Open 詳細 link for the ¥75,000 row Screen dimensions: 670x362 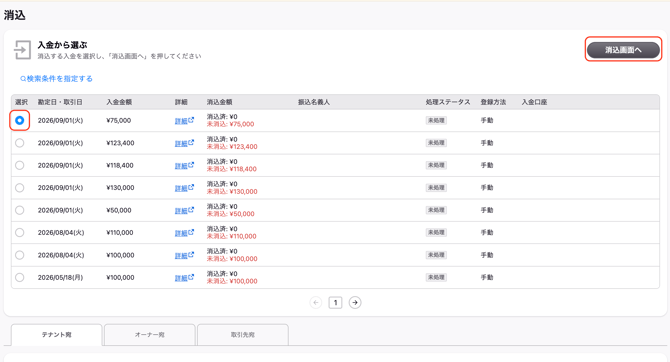pyautogui.click(x=184, y=121)
